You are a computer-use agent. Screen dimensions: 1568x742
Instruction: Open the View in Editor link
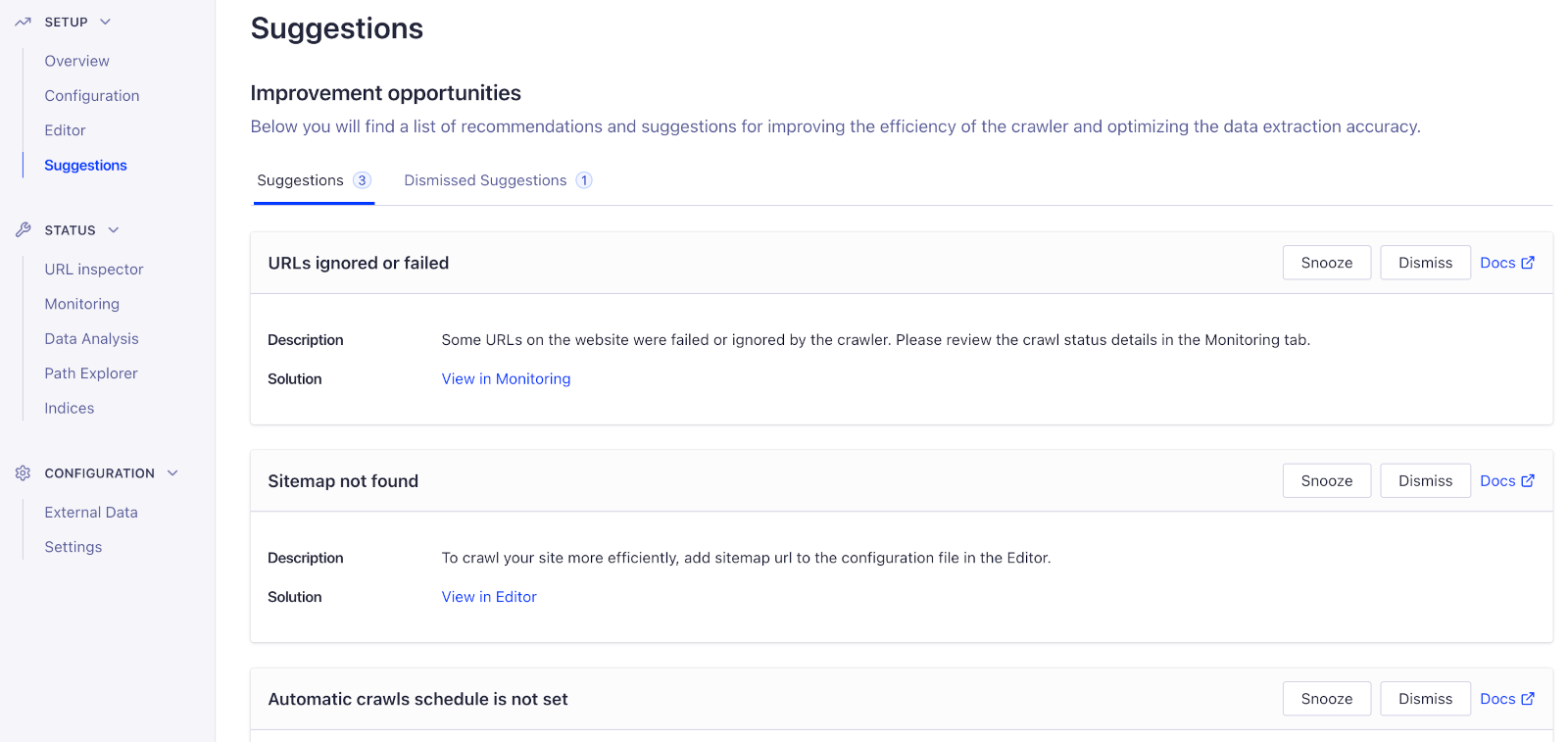pos(489,596)
